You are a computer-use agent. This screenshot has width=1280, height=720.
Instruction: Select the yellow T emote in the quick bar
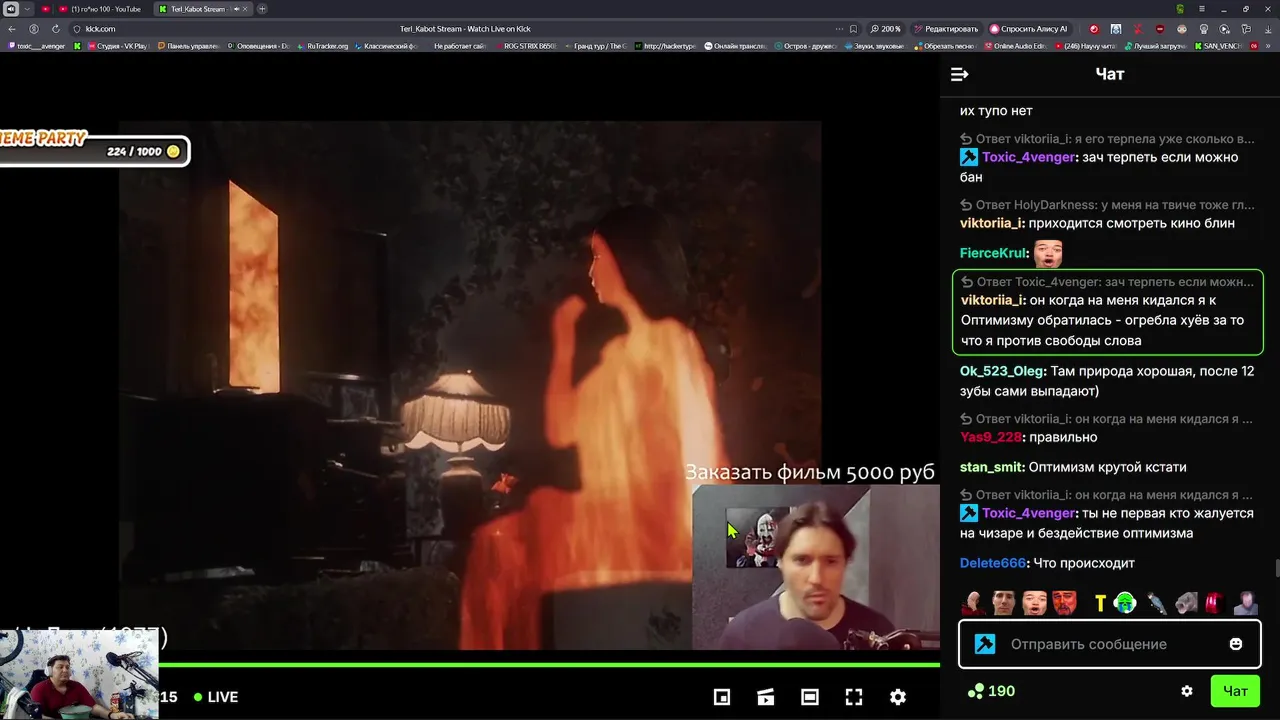pyautogui.click(x=1100, y=603)
